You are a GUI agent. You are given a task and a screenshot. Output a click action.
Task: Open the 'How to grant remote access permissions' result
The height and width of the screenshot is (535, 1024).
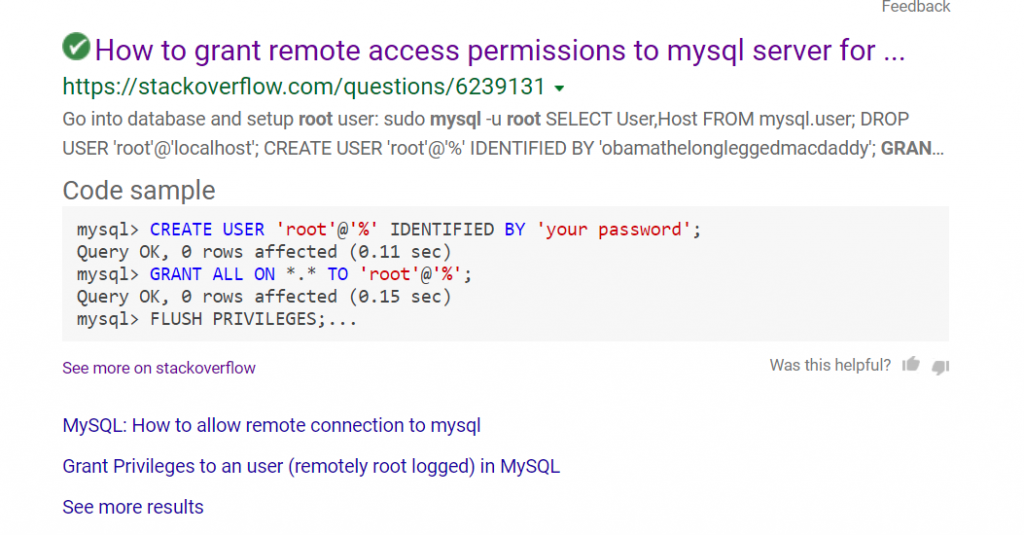[x=500, y=49]
